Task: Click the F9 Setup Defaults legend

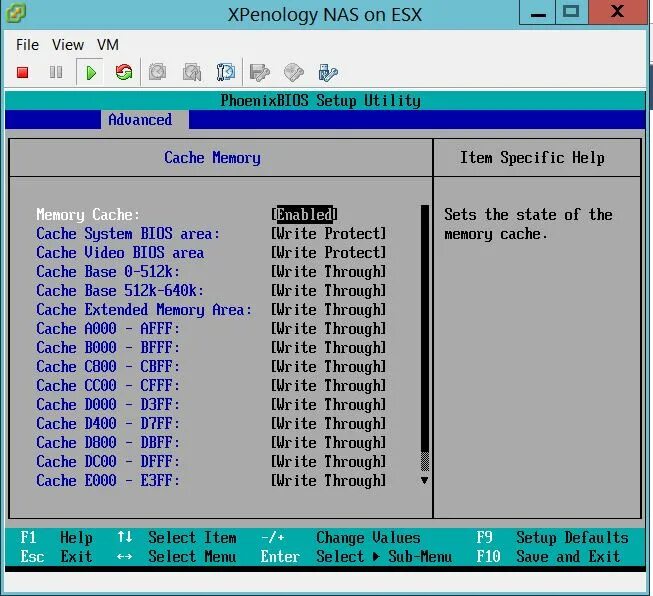Action: (x=552, y=538)
